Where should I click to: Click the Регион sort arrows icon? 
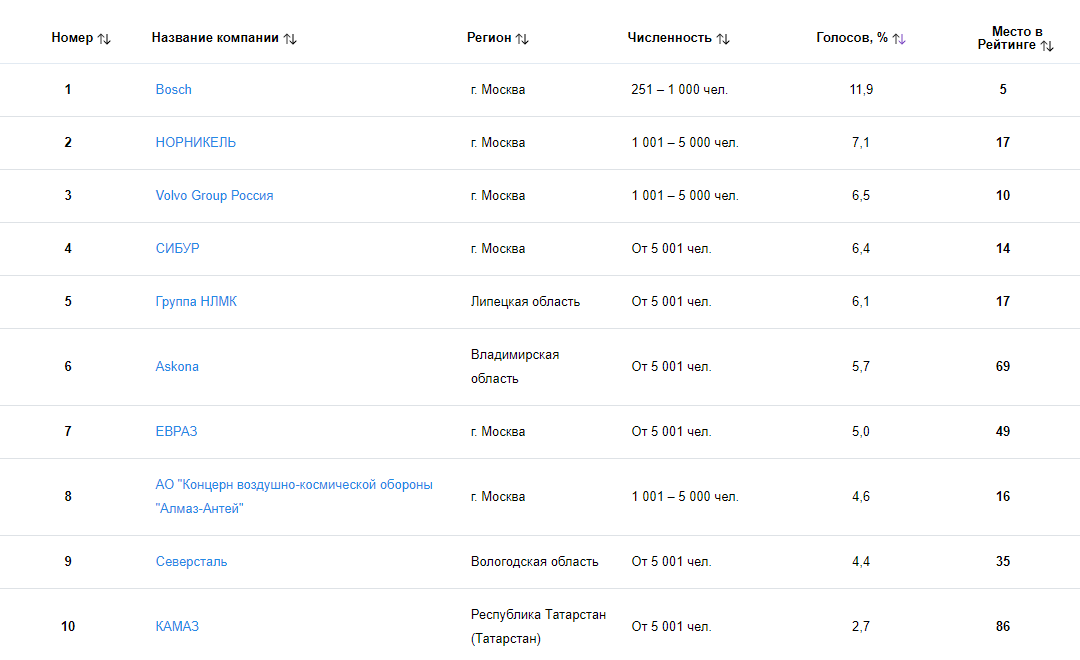click(523, 39)
